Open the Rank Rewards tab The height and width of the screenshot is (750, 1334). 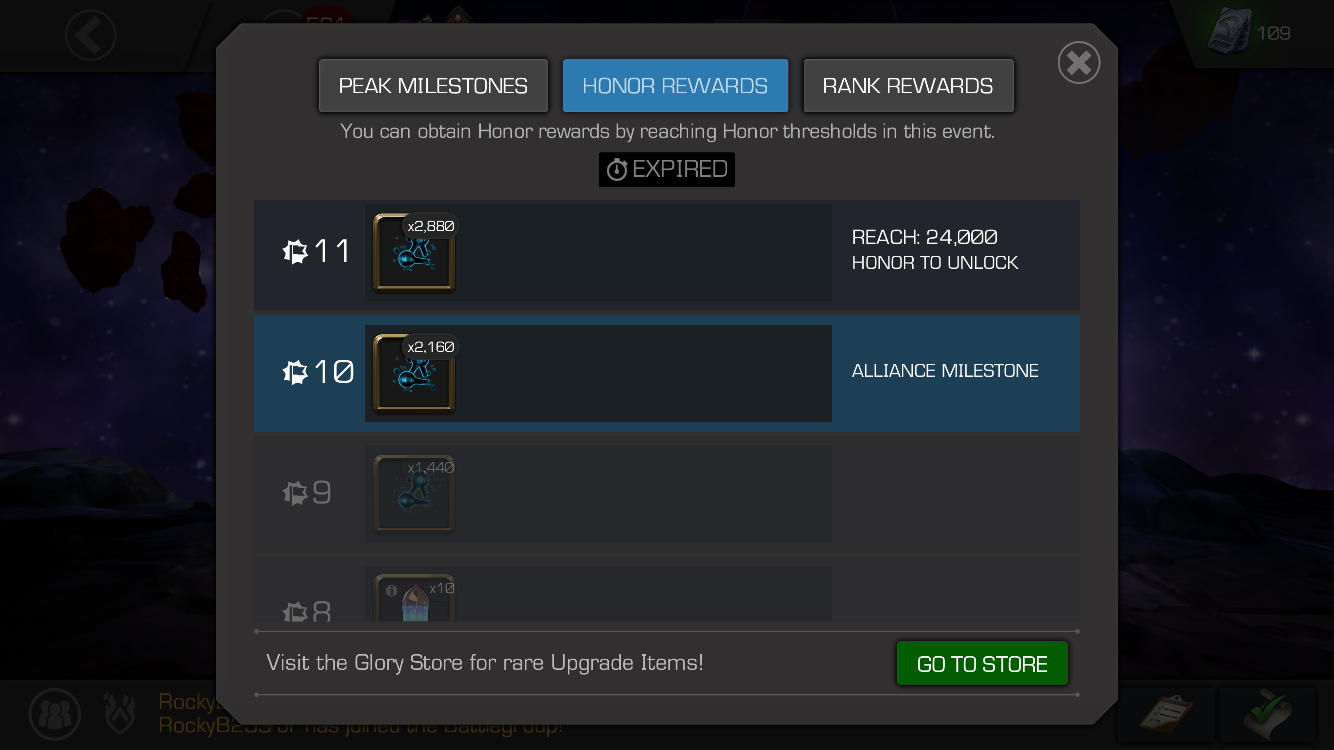908,86
